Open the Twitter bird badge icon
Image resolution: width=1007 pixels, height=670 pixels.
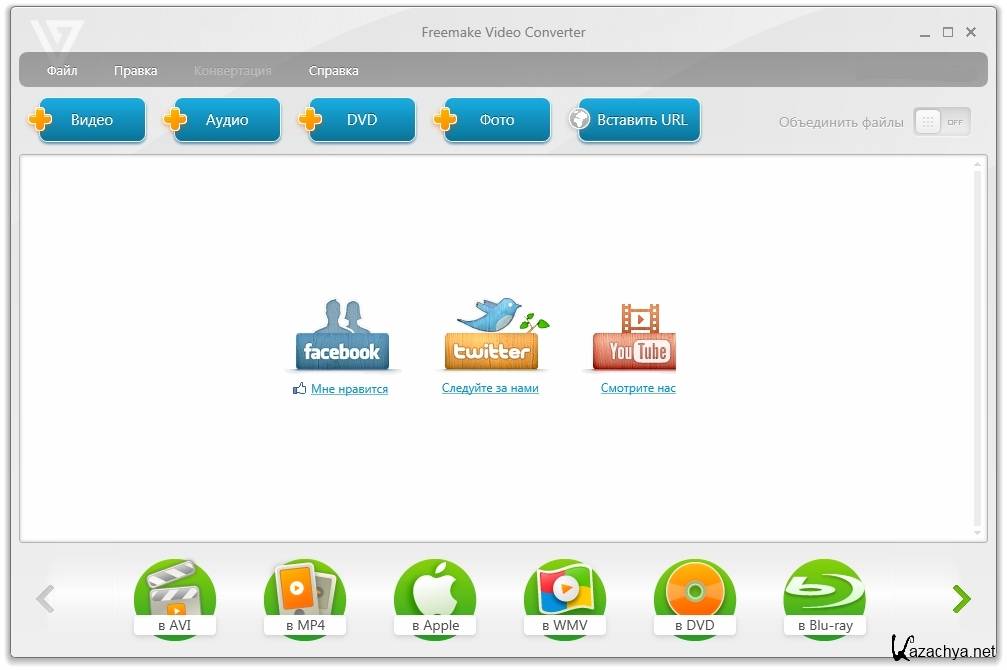tap(491, 336)
